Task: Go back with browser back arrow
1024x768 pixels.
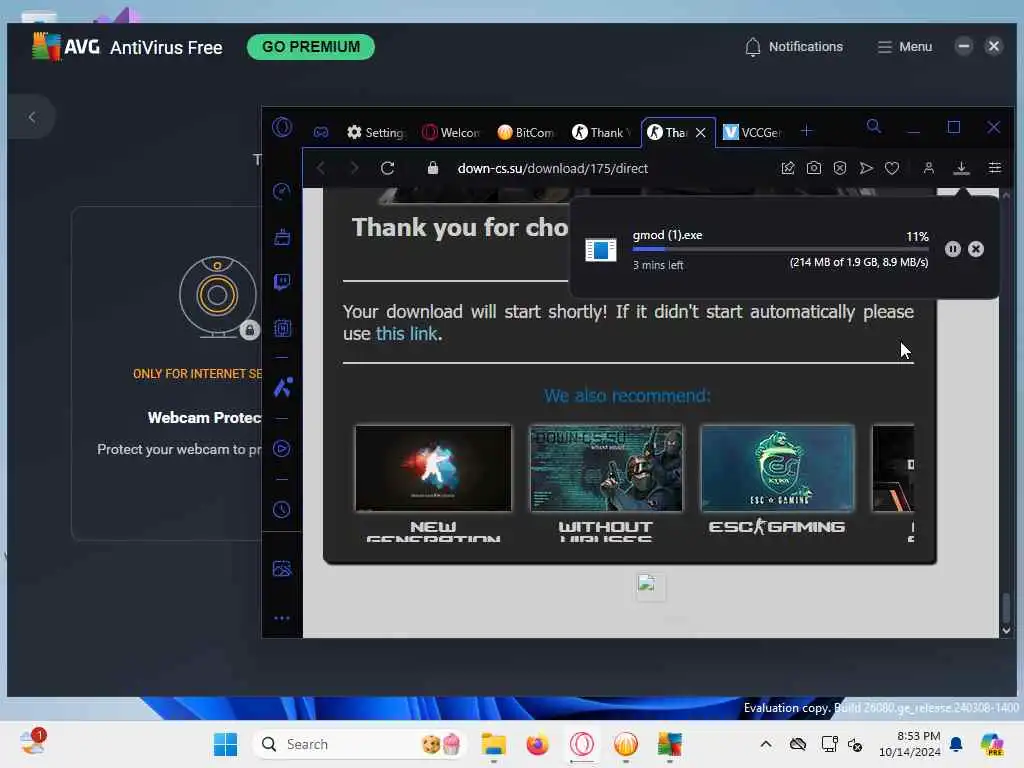Action: (x=321, y=168)
